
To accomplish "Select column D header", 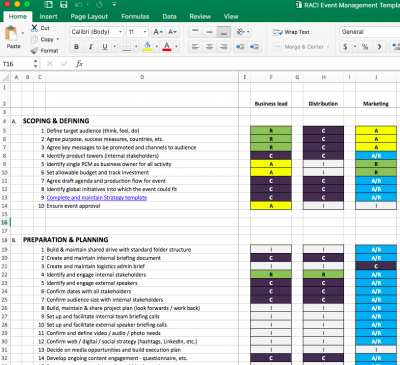I will [x=142, y=77].
